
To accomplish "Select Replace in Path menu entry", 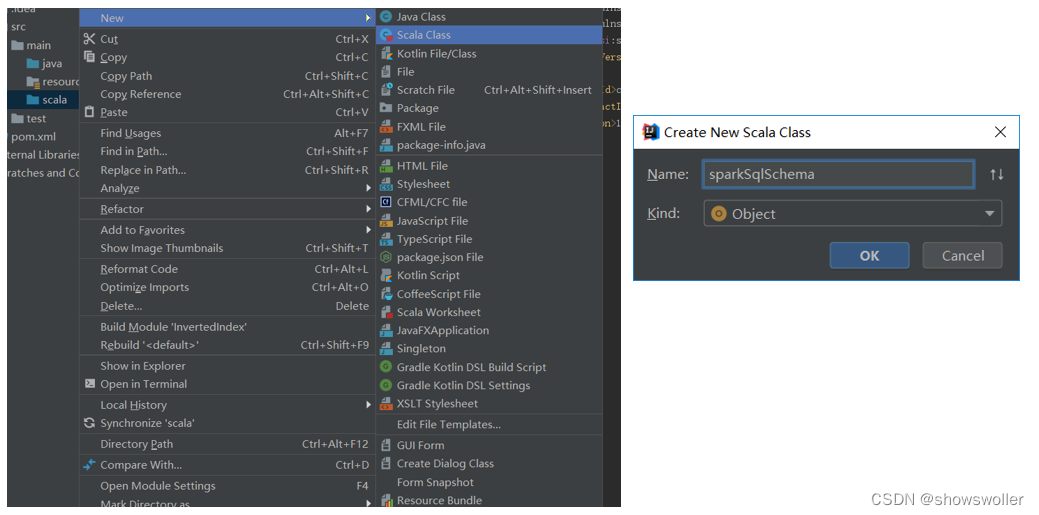I will coord(227,170).
